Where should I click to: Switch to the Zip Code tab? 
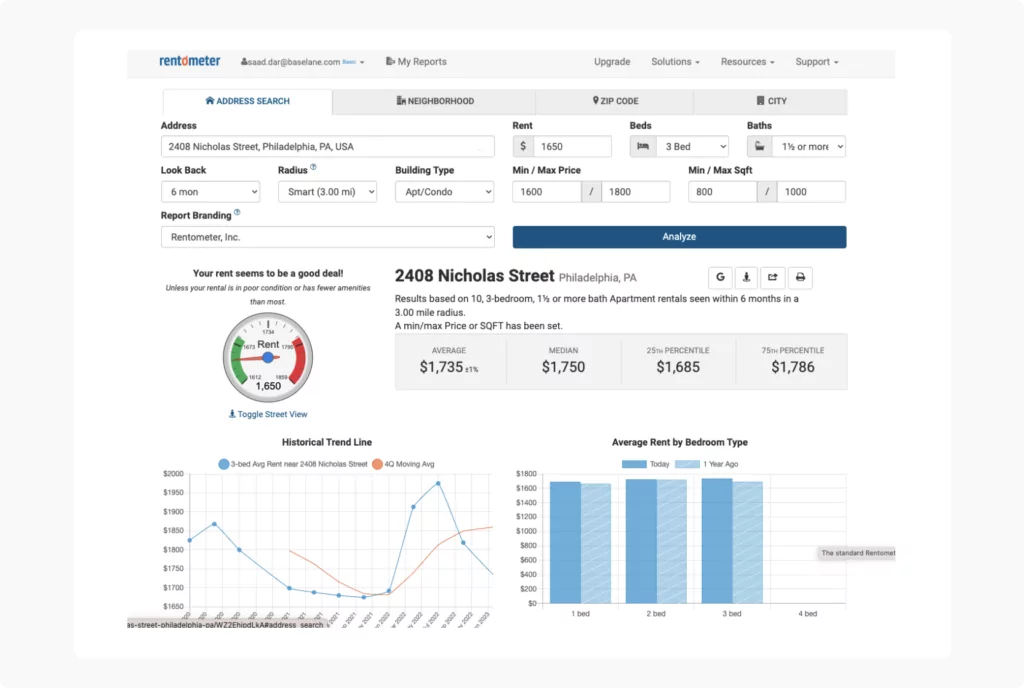tap(615, 101)
